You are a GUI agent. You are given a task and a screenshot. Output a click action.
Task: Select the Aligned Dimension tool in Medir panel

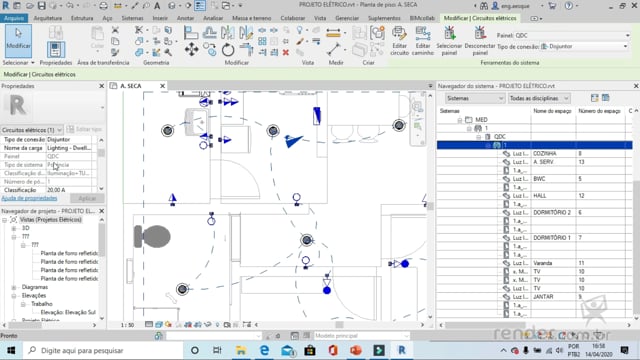[x=333, y=33]
